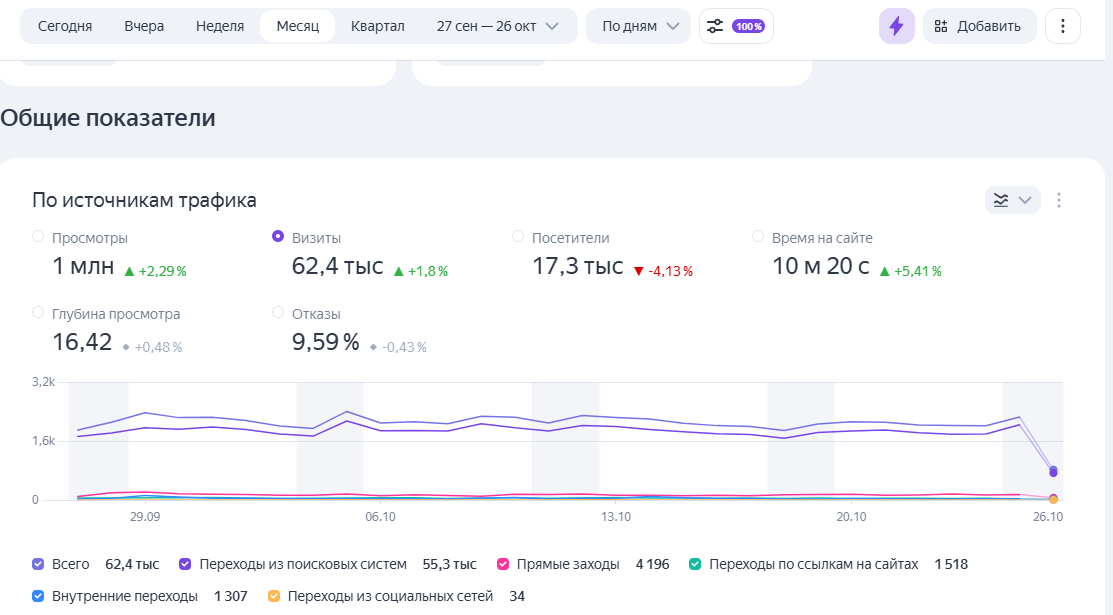Click the 20.10 axis date label
Image resolution: width=1113 pixels, height=615 pixels.
(851, 517)
